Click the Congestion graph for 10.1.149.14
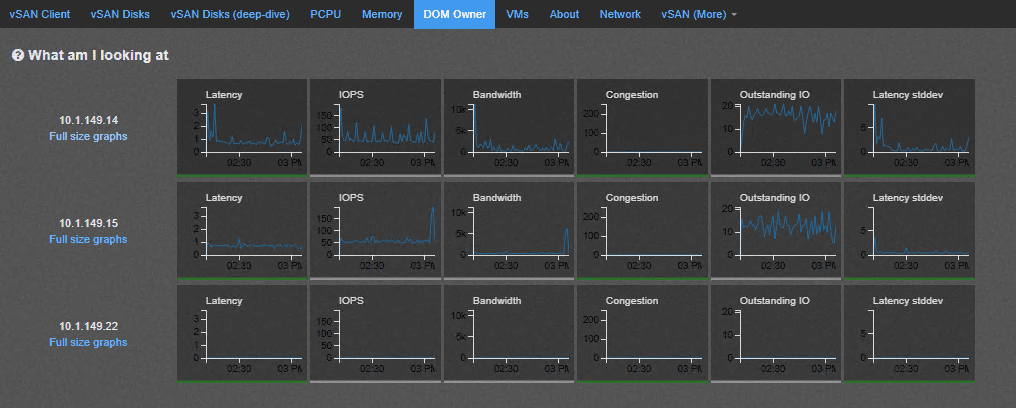Image resolution: width=1016 pixels, height=408 pixels. click(x=643, y=128)
